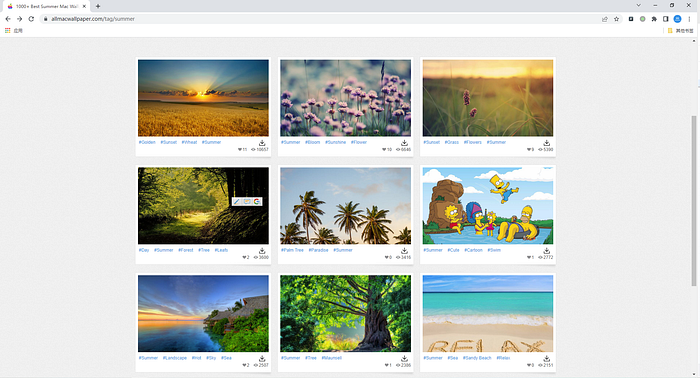Bookmark this page with the star icon

[x=617, y=19]
